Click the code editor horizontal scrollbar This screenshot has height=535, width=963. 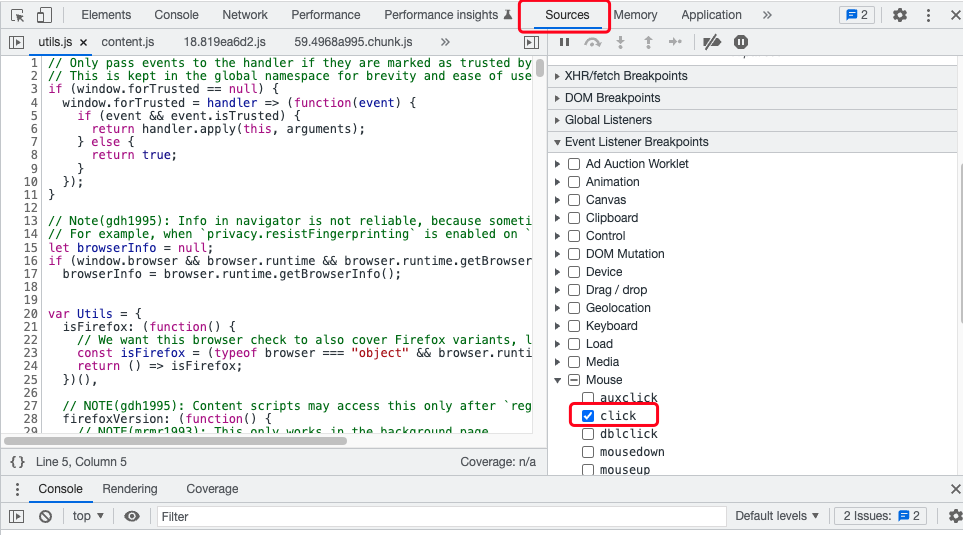click(x=176, y=440)
